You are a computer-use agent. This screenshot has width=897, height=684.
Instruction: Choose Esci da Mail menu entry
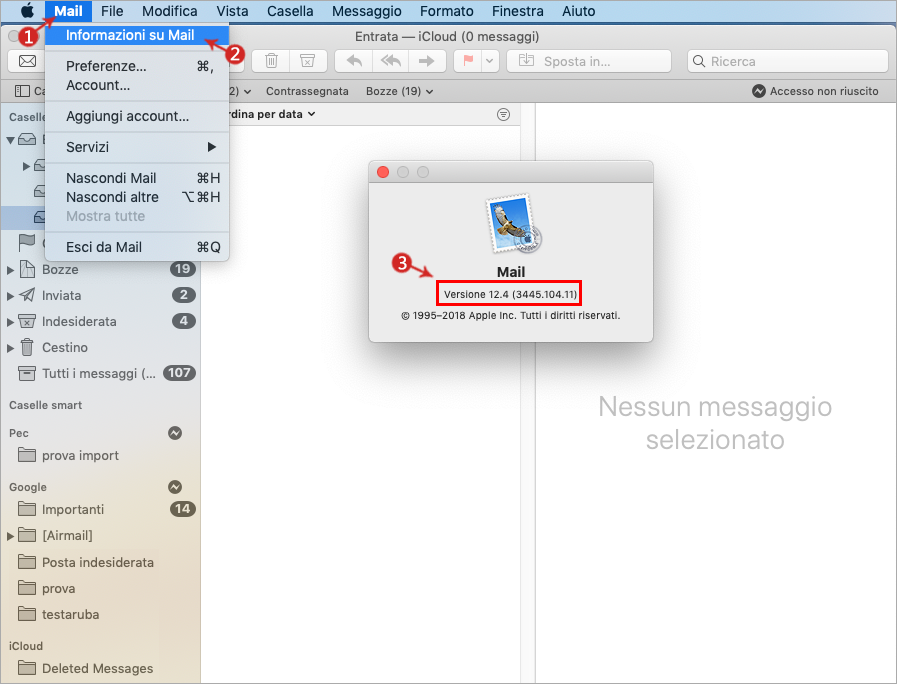tap(104, 247)
